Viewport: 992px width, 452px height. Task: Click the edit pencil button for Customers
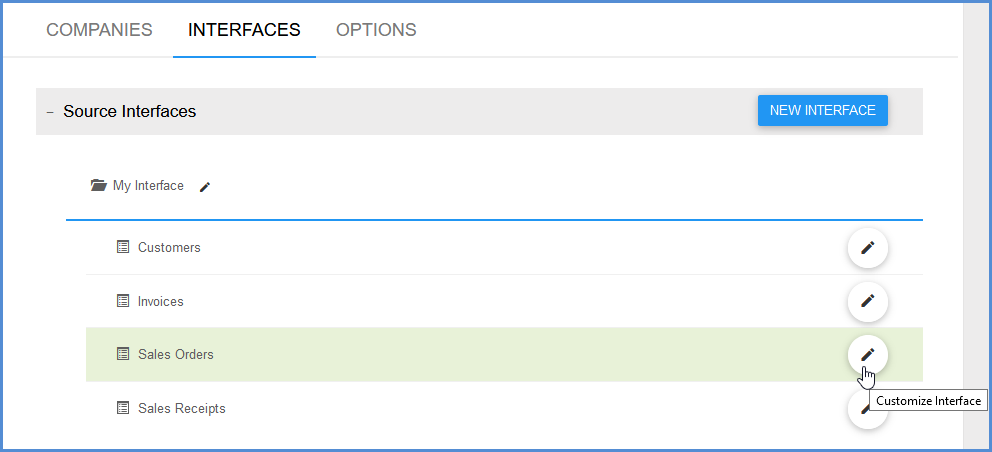point(867,248)
